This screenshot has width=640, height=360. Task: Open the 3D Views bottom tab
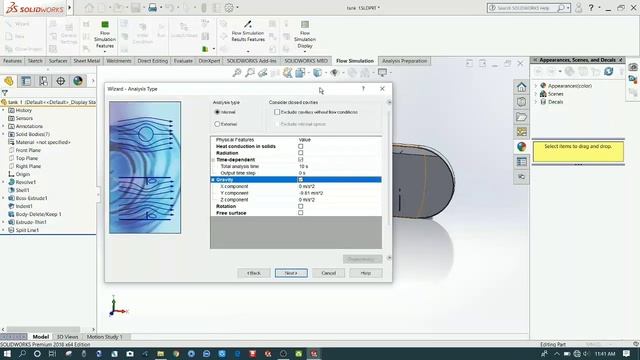point(67,337)
